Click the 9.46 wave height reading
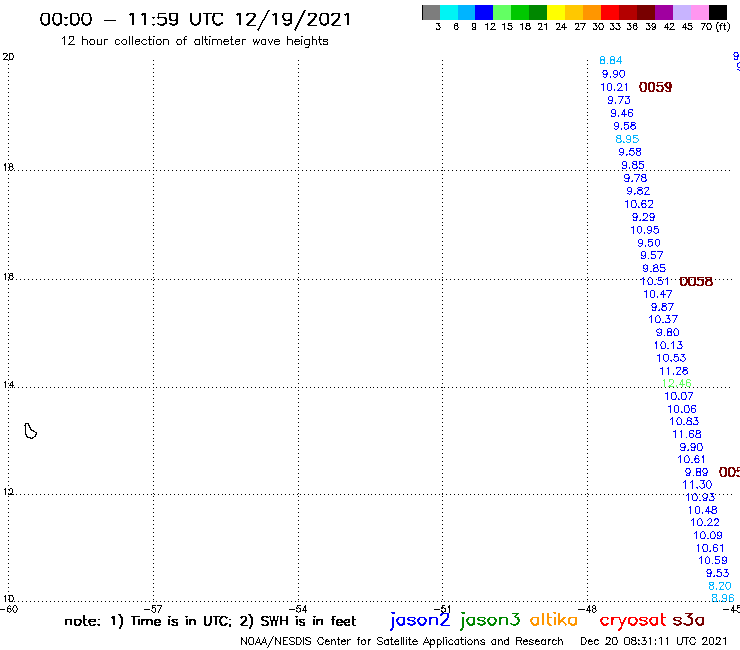Screen dimensions: 740x650 pos(622,113)
